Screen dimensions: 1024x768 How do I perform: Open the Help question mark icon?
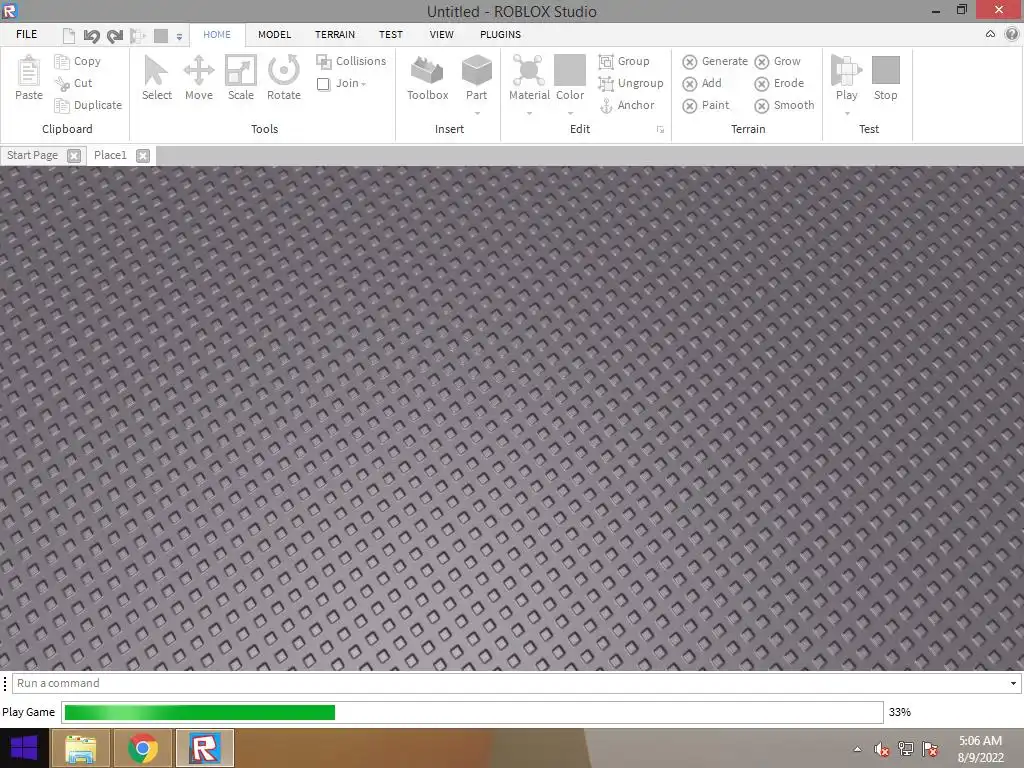1012,35
